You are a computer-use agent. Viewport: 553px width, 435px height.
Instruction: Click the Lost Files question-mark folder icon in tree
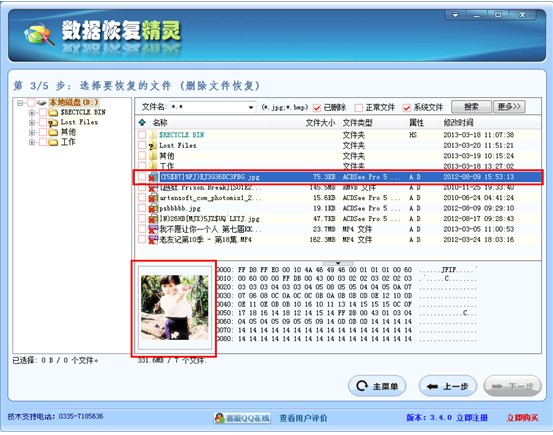tap(53, 122)
